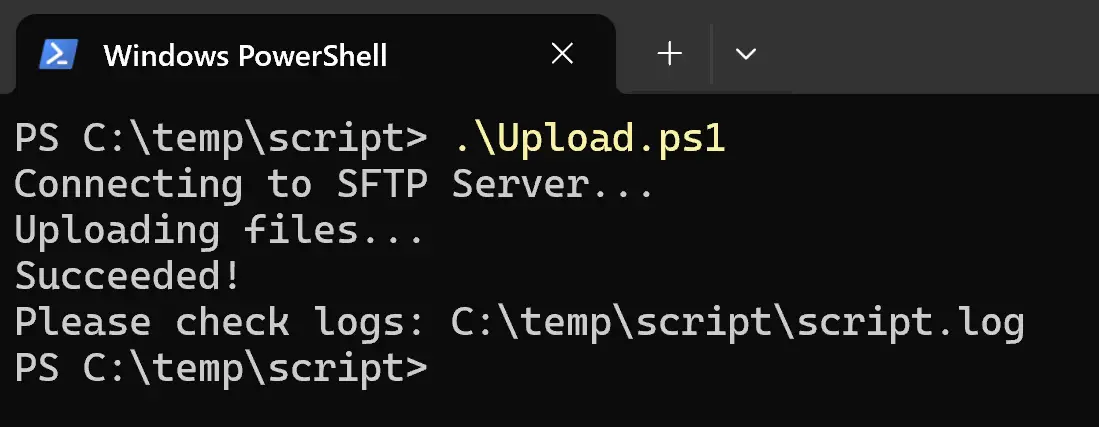Click the word 'files...' in uploading line
Screen dimensions: 1099x427
click(x=334, y=231)
